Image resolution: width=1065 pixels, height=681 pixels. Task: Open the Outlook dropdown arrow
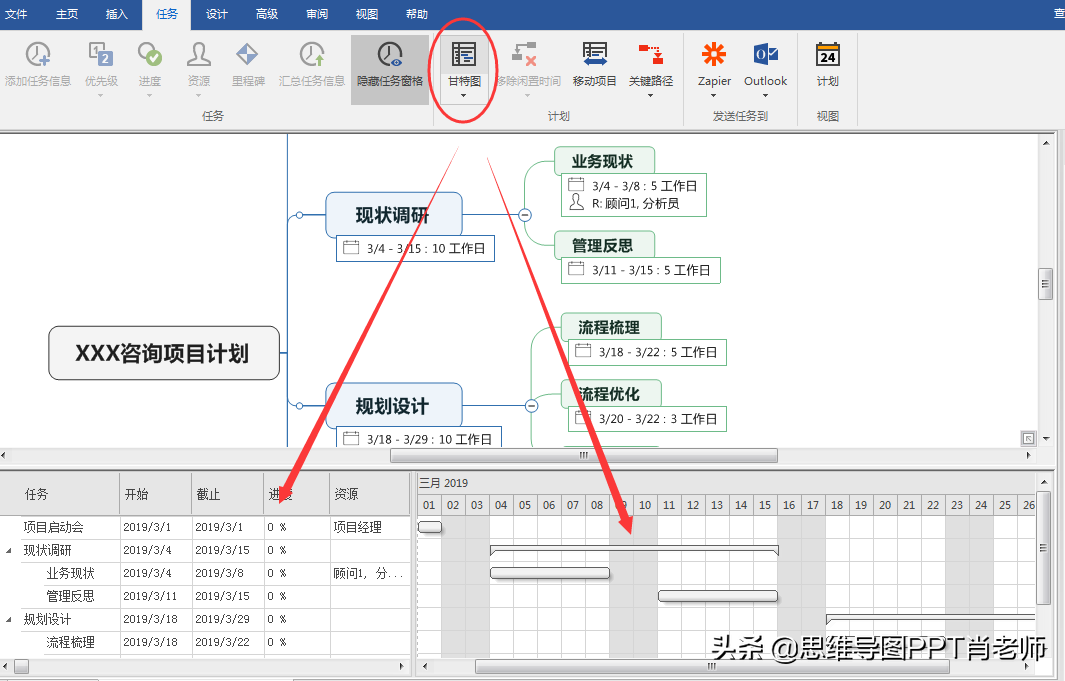click(x=765, y=96)
